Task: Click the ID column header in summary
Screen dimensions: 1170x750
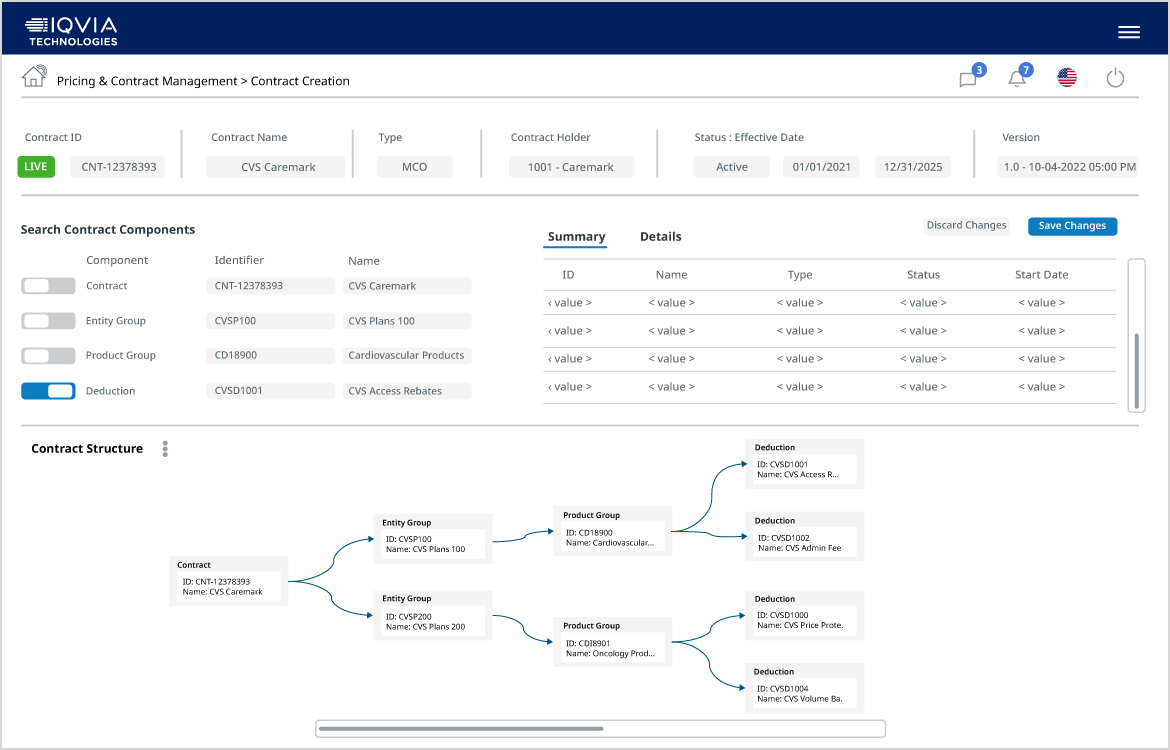Action: (x=569, y=275)
